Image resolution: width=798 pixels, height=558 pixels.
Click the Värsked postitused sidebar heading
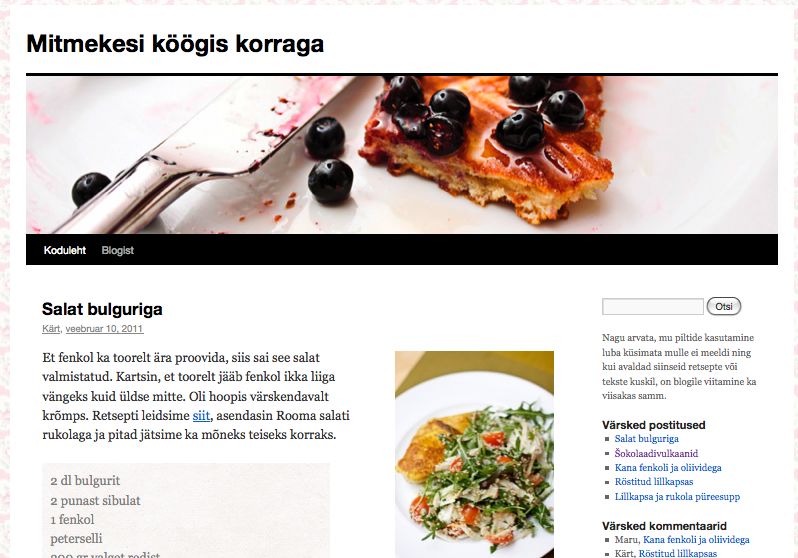tap(653, 425)
